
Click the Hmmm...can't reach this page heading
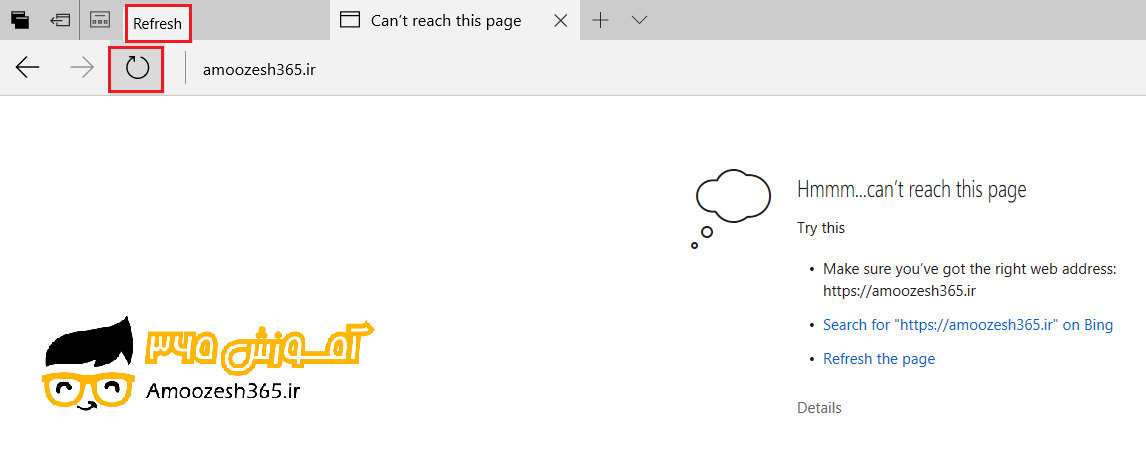click(911, 189)
